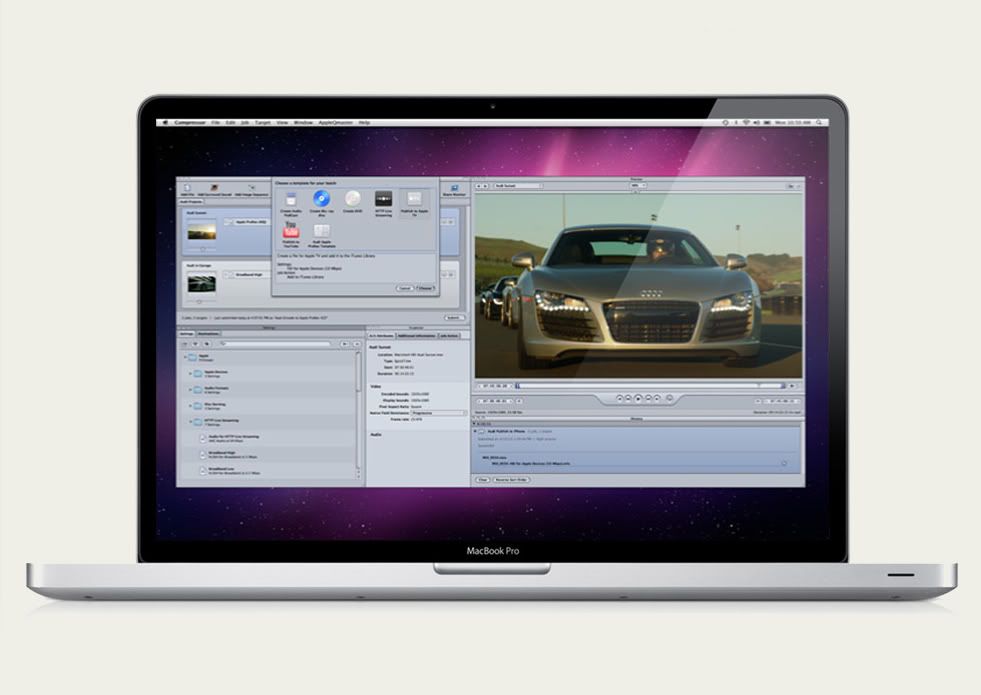Open the Edit menu
The image size is (981, 695).
coord(230,123)
